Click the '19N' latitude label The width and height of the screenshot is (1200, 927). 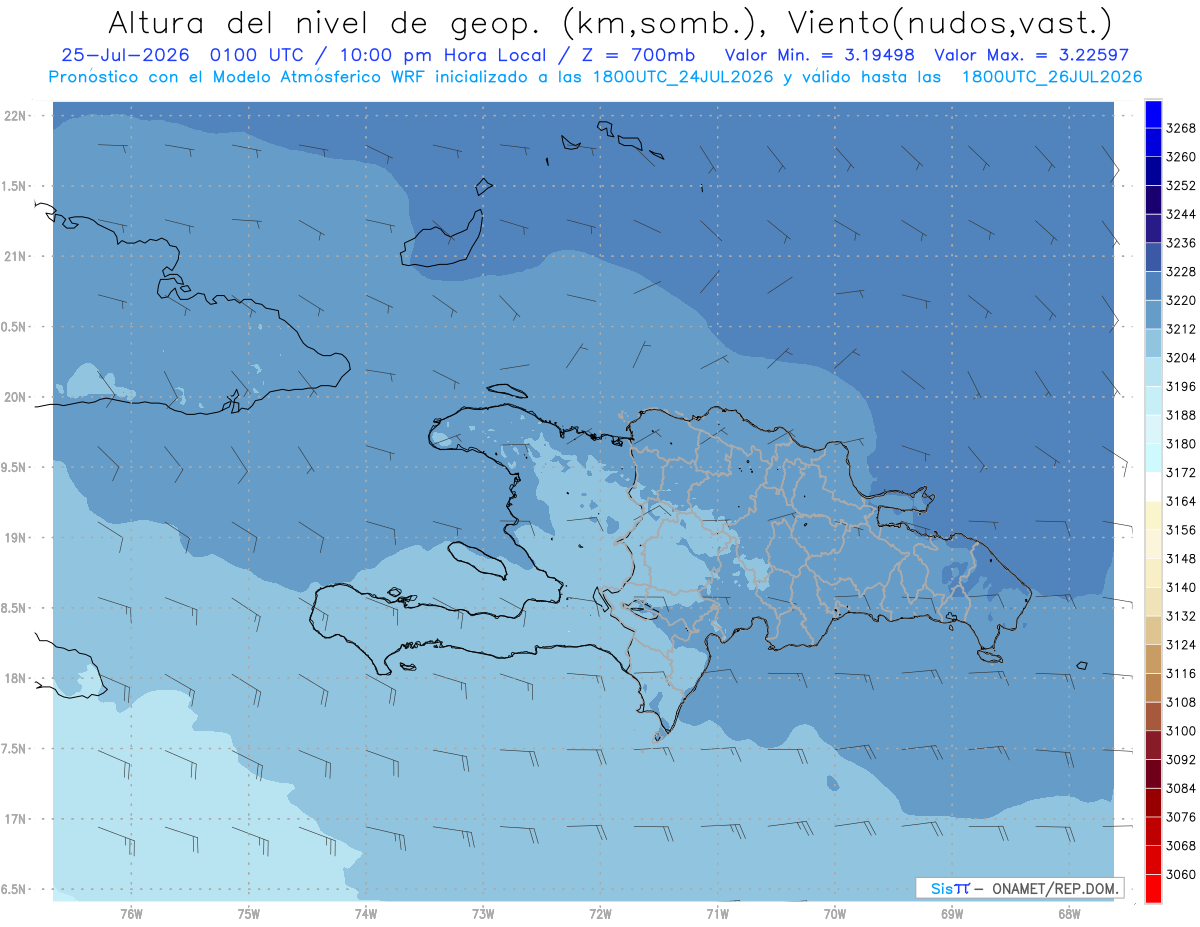(x=15, y=538)
